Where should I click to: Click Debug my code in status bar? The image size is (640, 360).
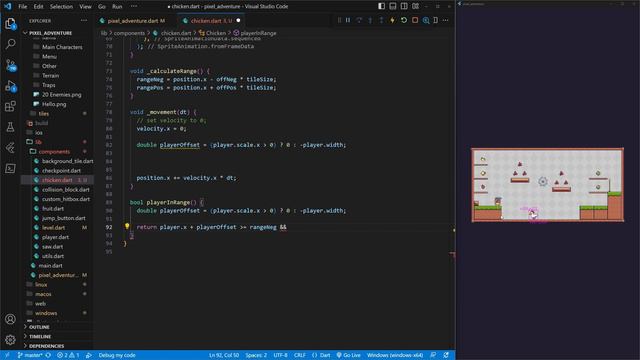click(117, 355)
